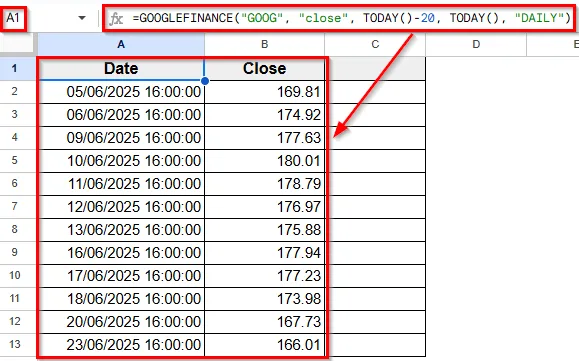Select row 6 header
The width and height of the screenshot is (579, 361).
point(14,183)
